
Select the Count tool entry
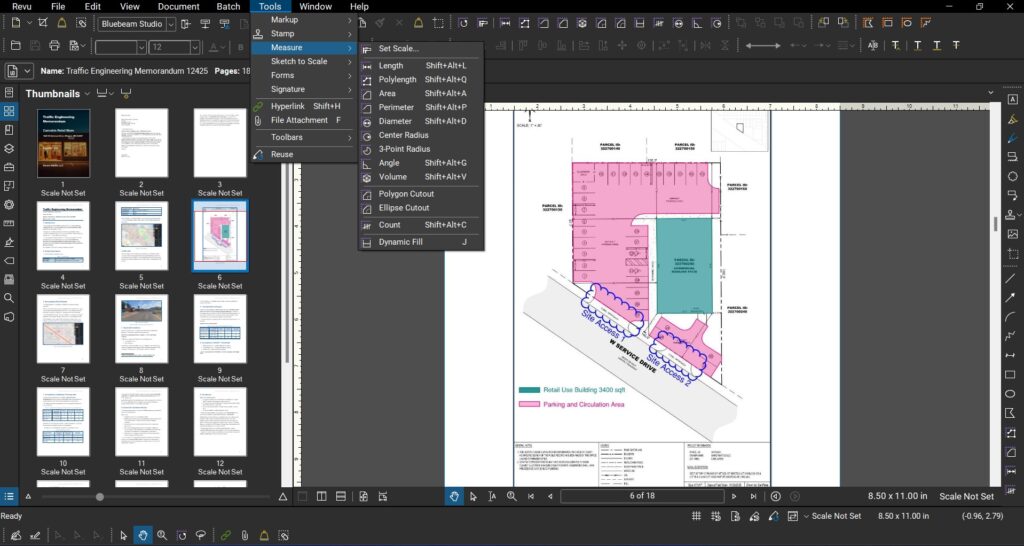coord(421,225)
